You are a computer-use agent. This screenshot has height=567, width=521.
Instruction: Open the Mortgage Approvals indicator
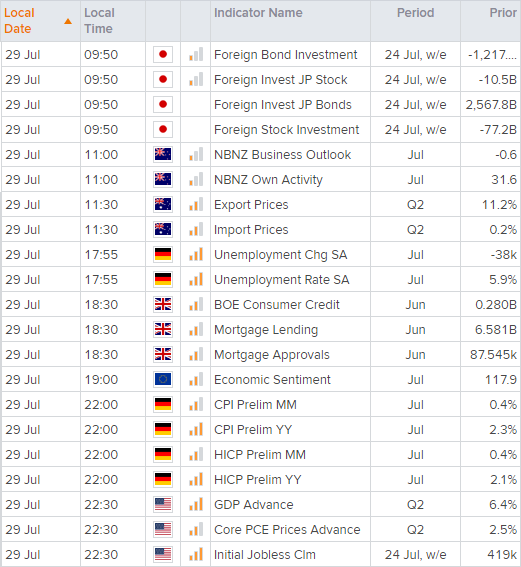[272, 355]
